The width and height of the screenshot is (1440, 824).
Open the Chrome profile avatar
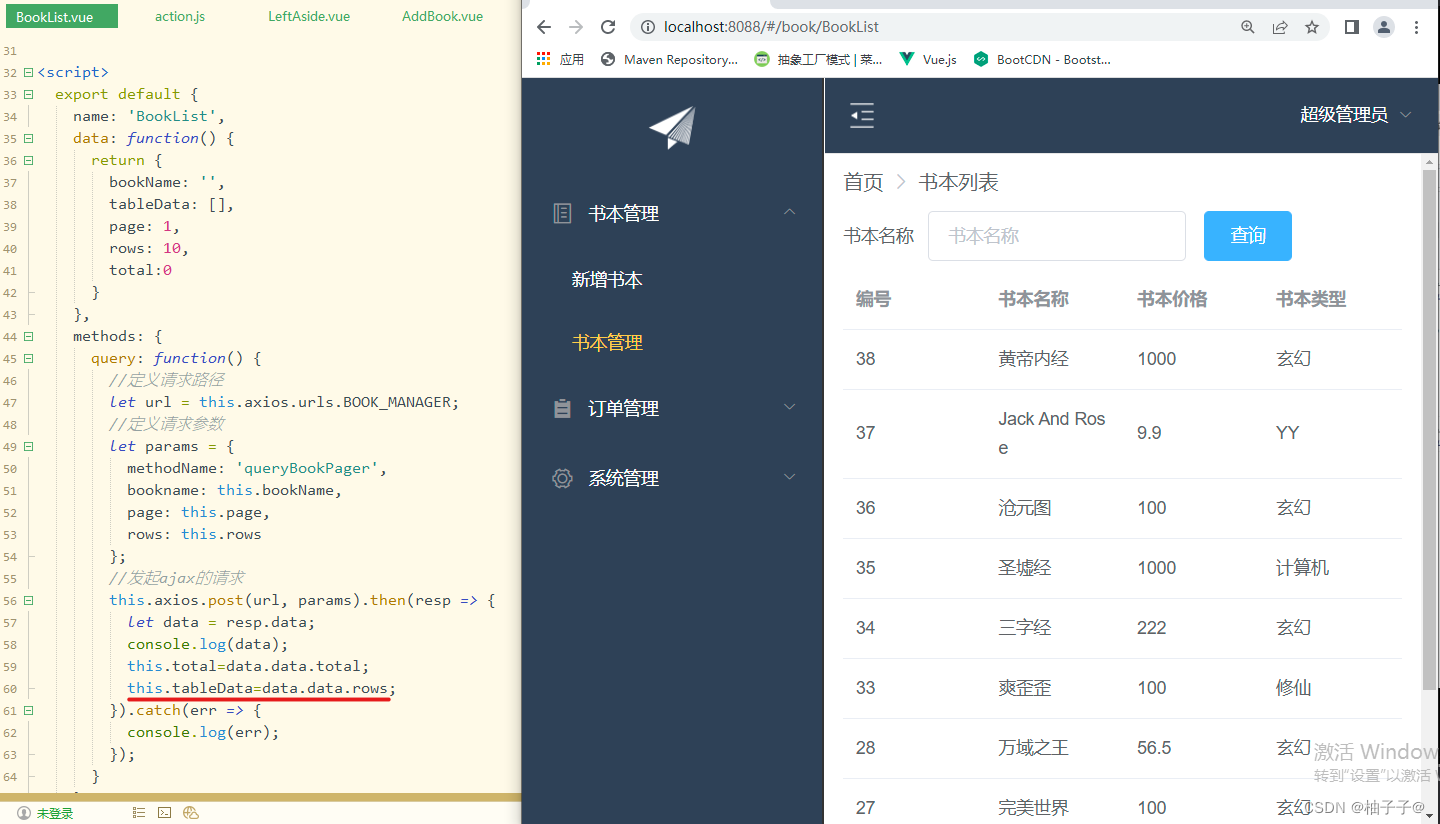coord(1384,27)
